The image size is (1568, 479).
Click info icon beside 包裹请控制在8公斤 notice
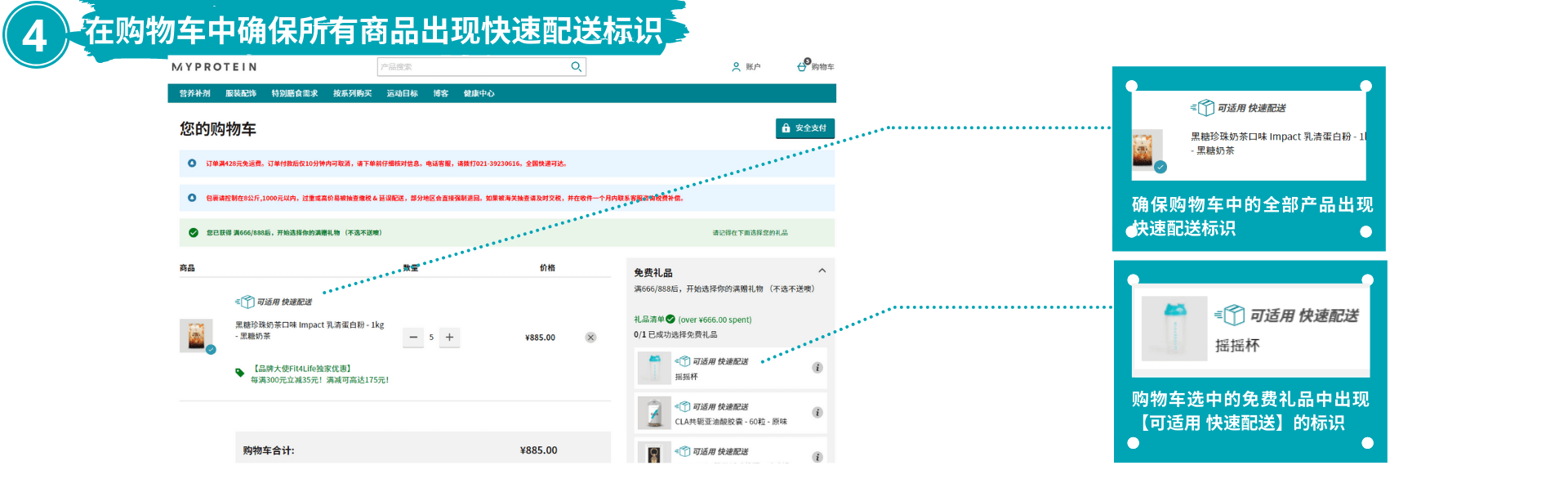(x=192, y=198)
